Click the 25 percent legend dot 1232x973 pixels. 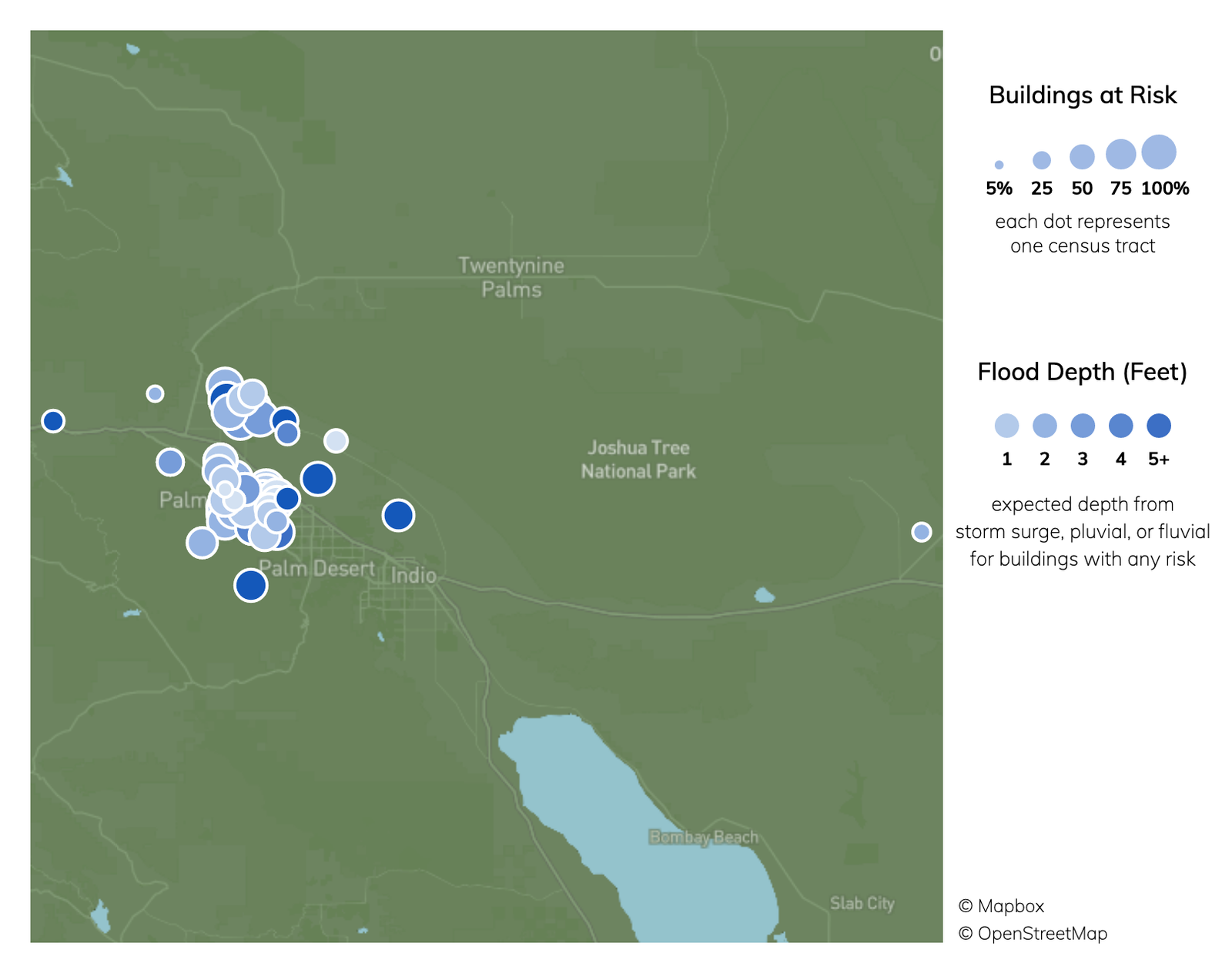(x=1042, y=160)
